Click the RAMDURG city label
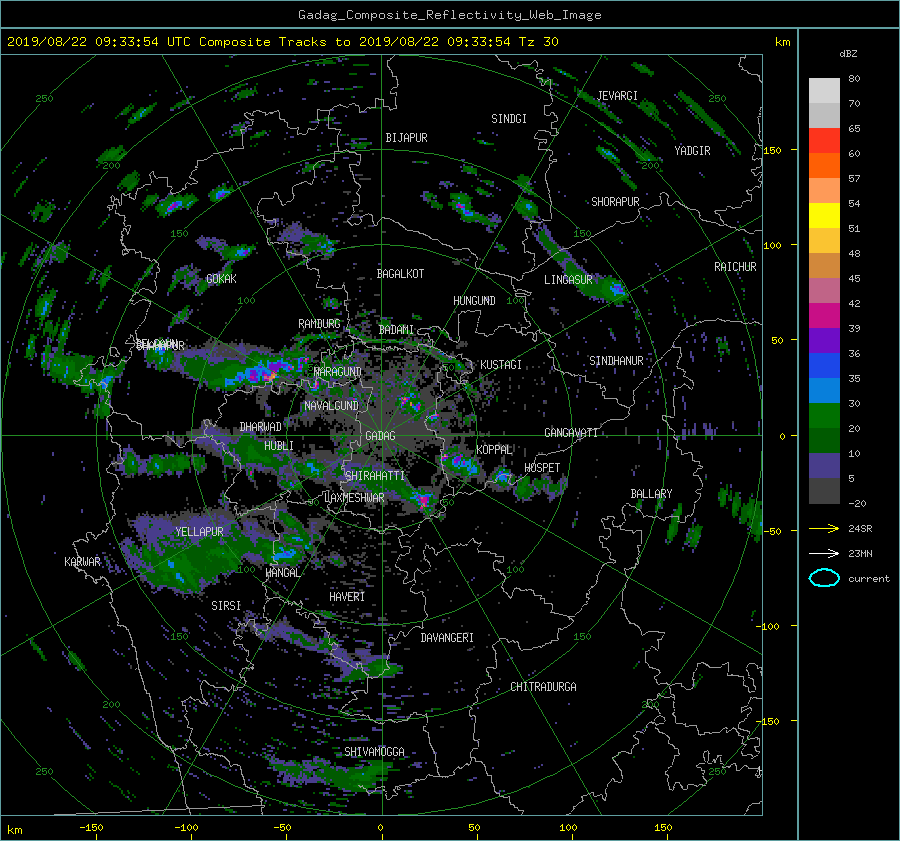 click(319, 324)
